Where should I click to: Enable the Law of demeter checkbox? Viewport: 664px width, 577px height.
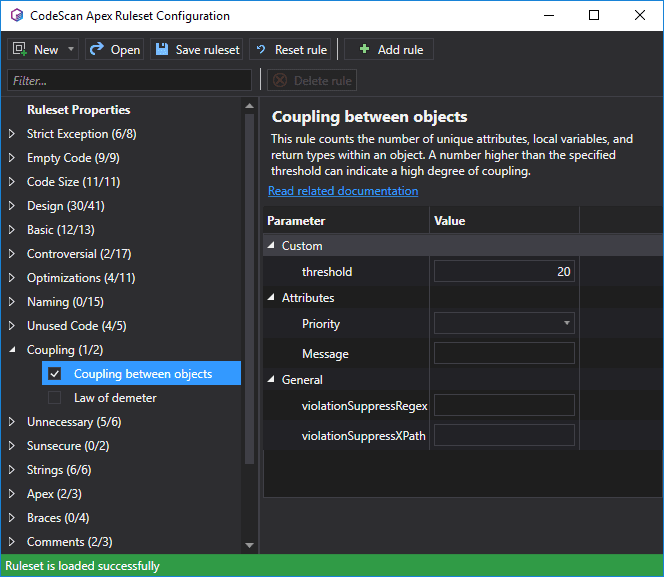(x=55, y=398)
